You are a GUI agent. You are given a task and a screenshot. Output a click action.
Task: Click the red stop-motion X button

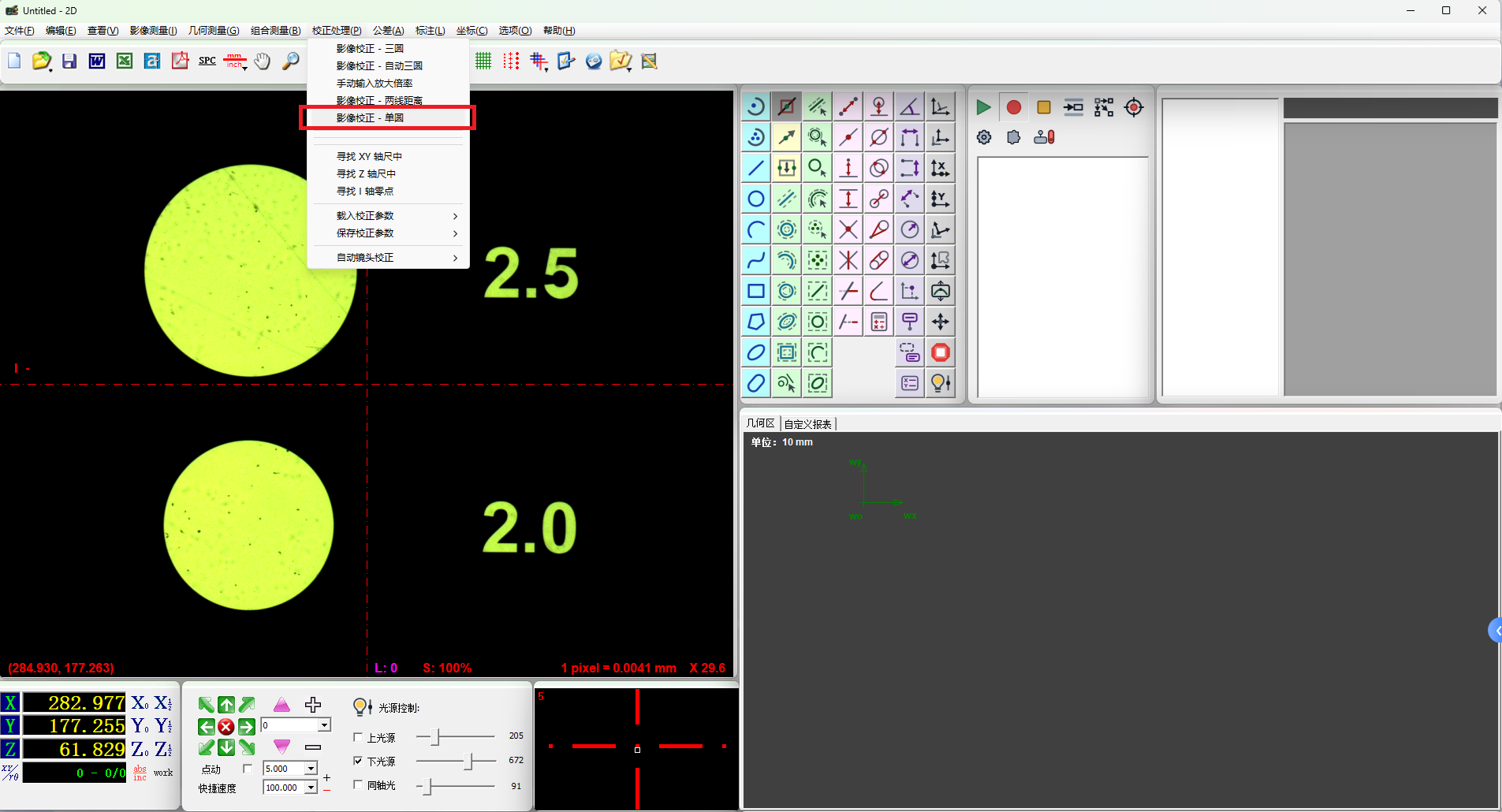tap(226, 726)
